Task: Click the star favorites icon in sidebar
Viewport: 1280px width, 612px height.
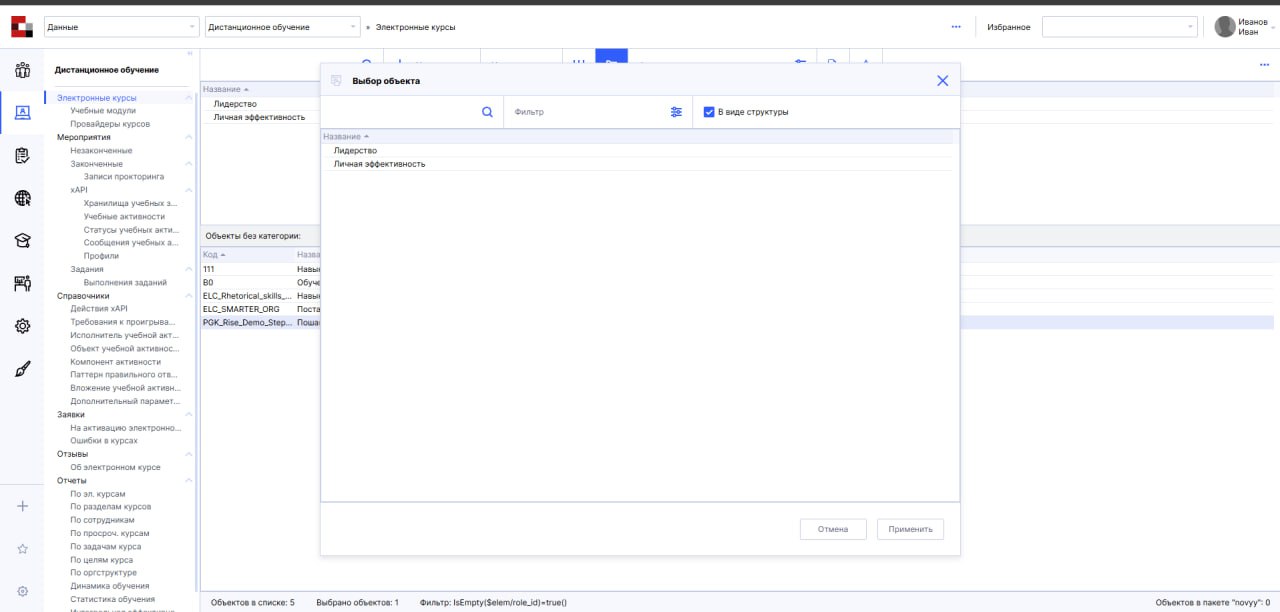Action: (22, 549)
